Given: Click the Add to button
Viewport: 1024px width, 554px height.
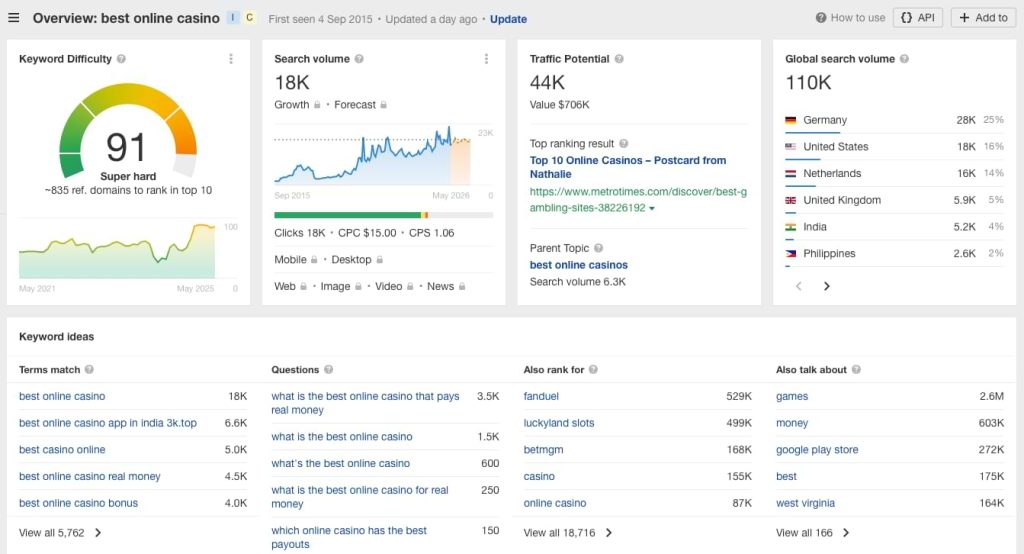Looking at the screenshot, I should click(982, 18).
